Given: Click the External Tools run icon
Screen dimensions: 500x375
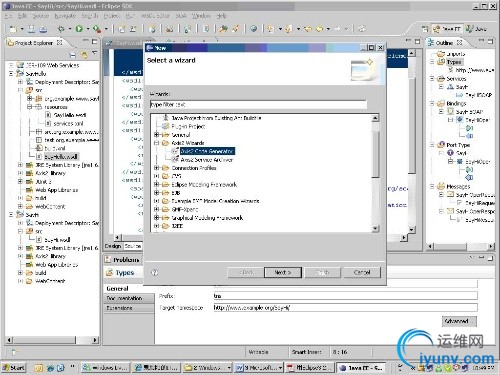Looking at the screenshot, I should coord(97,29).
